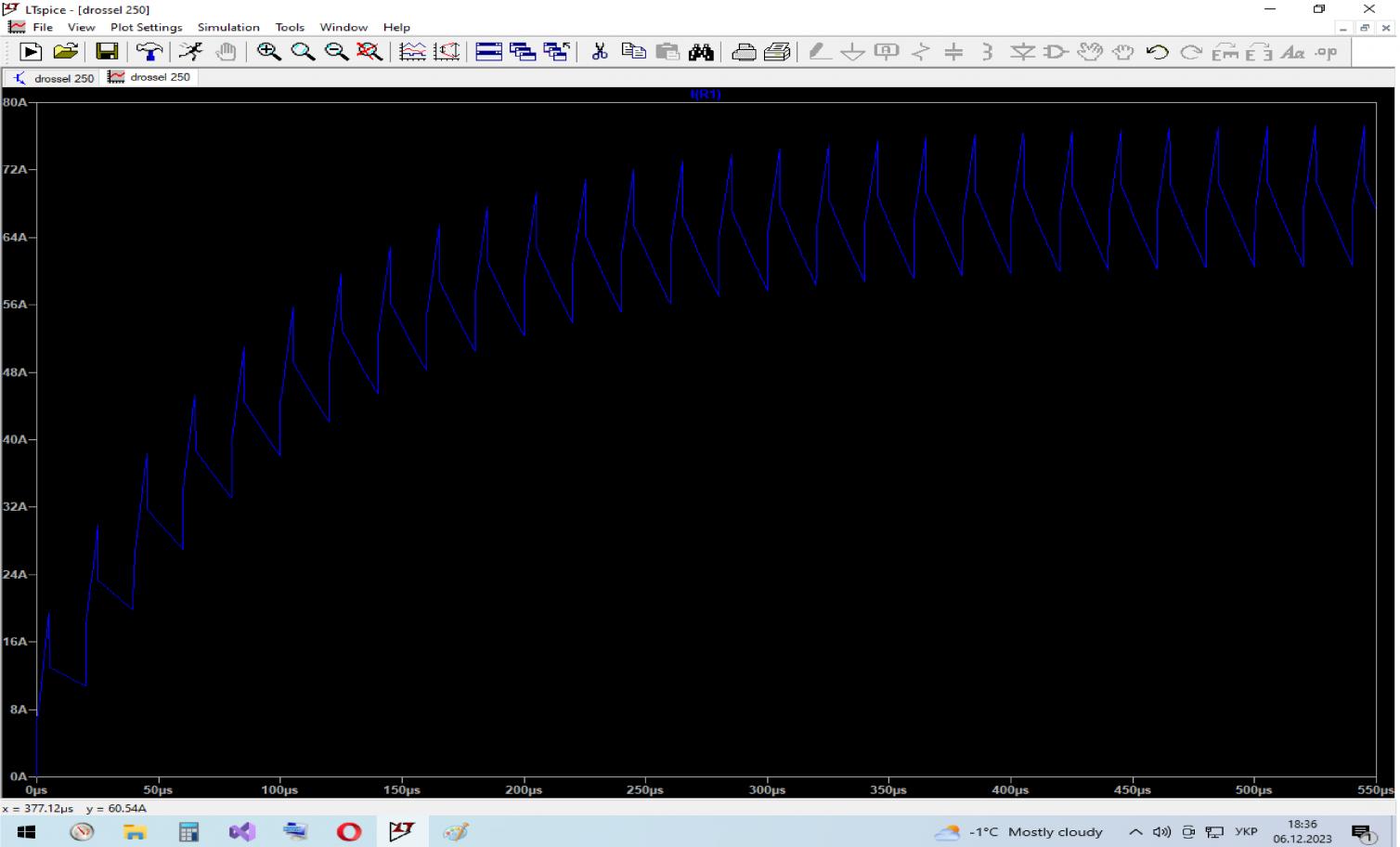Click the Zoom out magnifier icon
Viewport: 1400px width, 847px height.
(336, 52)
